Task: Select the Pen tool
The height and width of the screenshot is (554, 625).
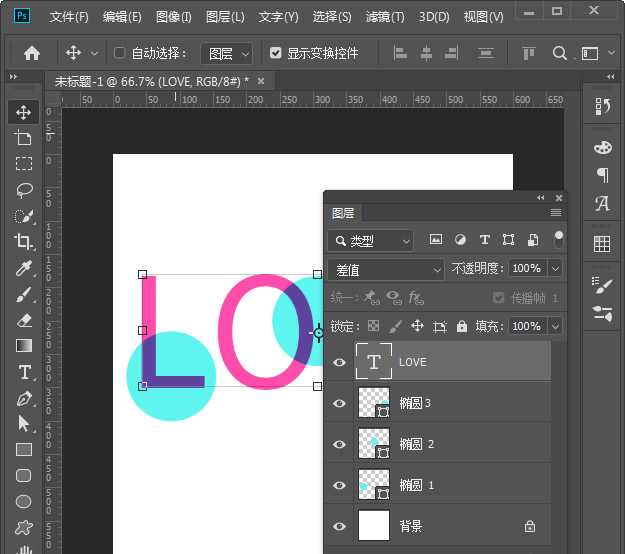Action: point(24,398)
